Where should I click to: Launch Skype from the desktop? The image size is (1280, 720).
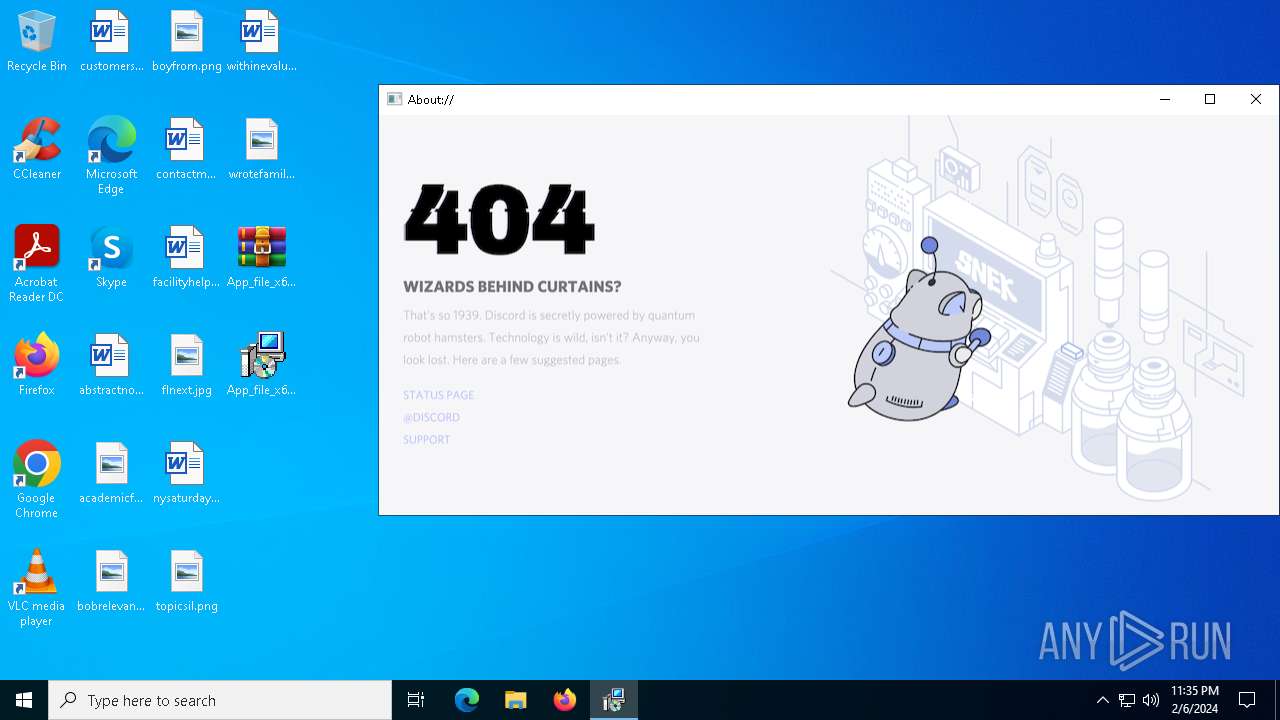tap(111, 258)
